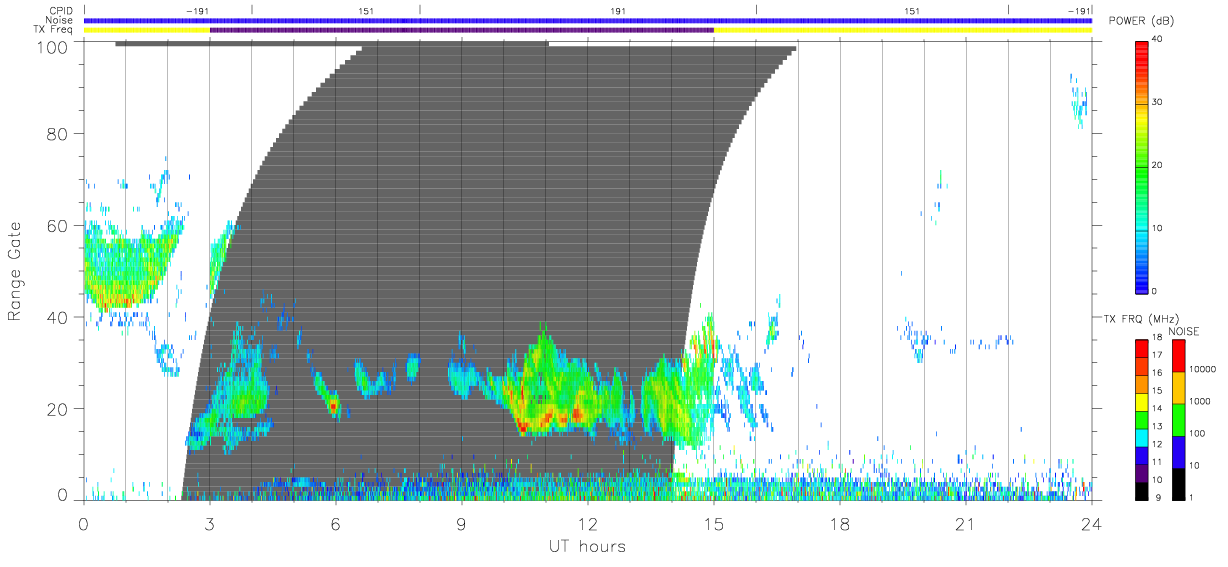The width and height of the screenshot is (1228, 567).
Task: Click the '100' range gate tick label
Action: pos(51,46)
